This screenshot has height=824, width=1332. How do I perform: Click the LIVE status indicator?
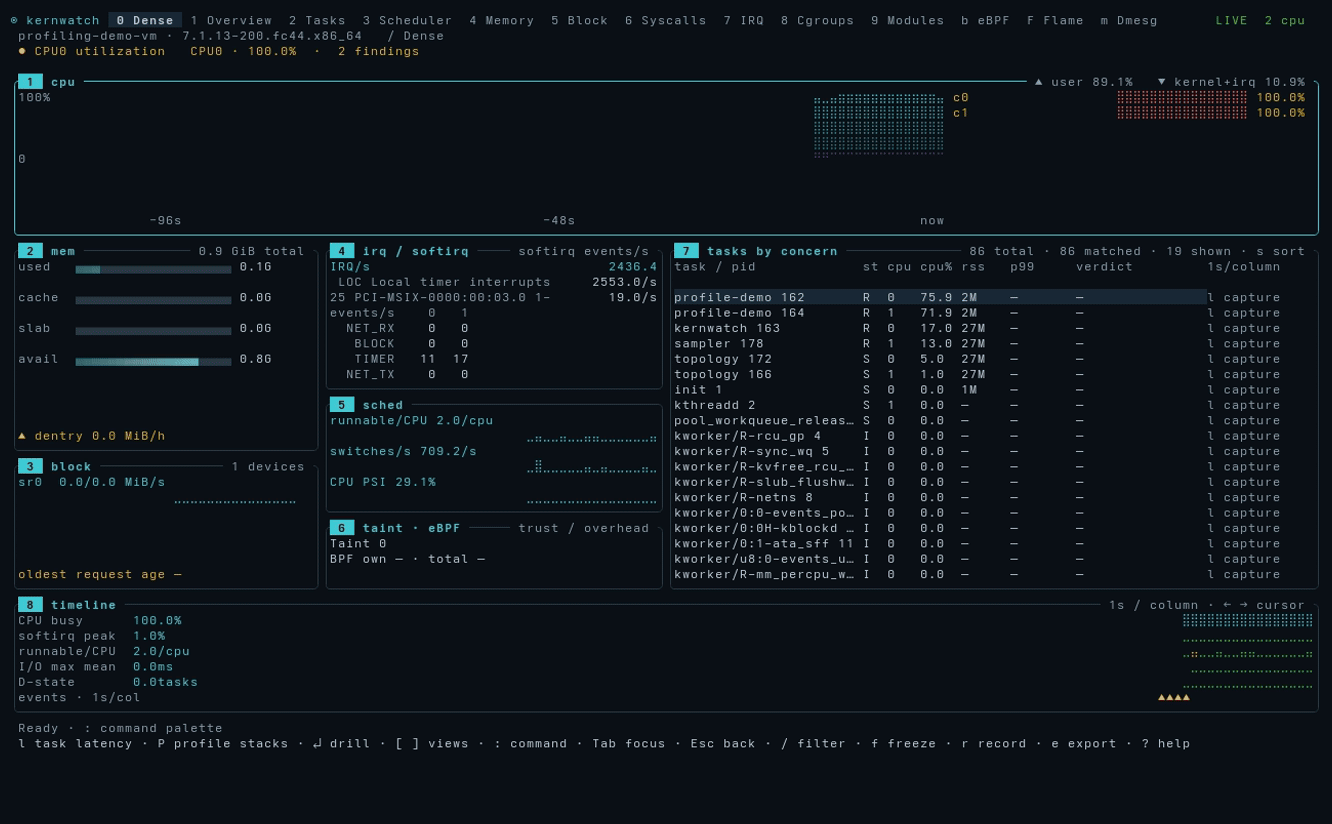click(1231, 20)
